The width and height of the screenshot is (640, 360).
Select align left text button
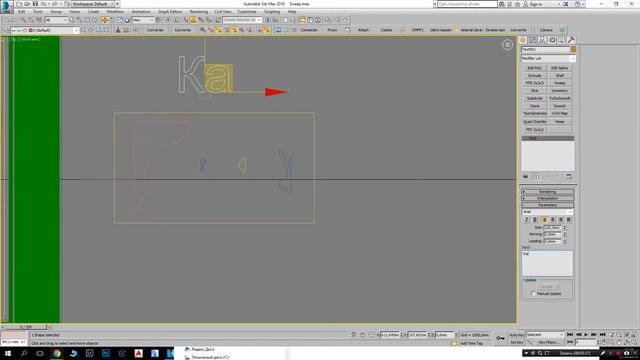click(544, 220)
